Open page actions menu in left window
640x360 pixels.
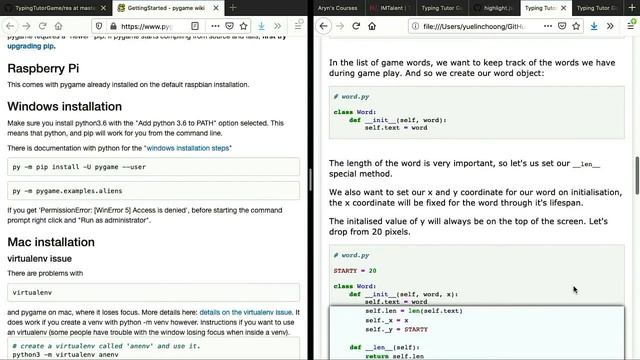pyautogui.click(x=215, y=26)
